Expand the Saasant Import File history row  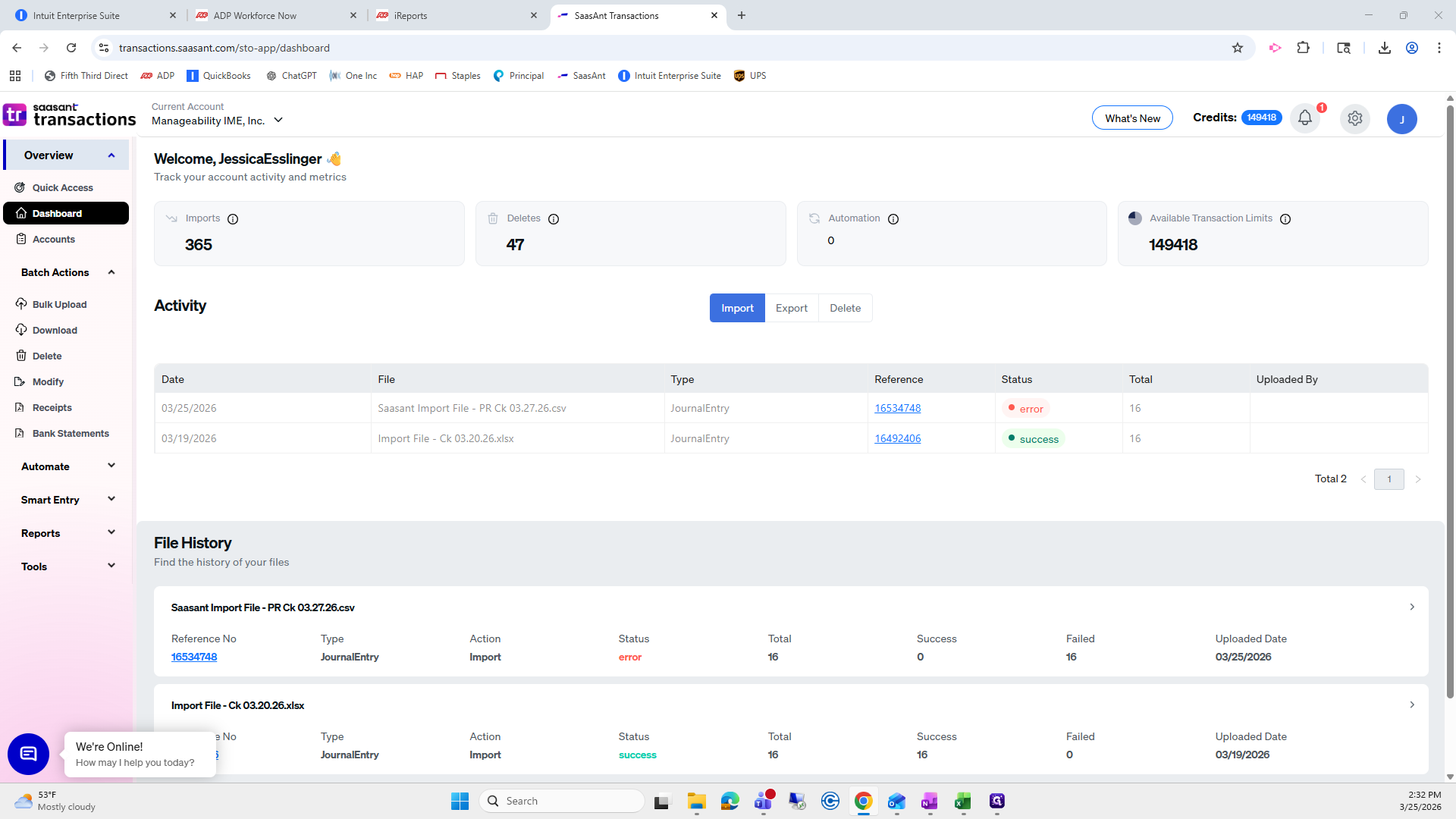point(1411,607)
